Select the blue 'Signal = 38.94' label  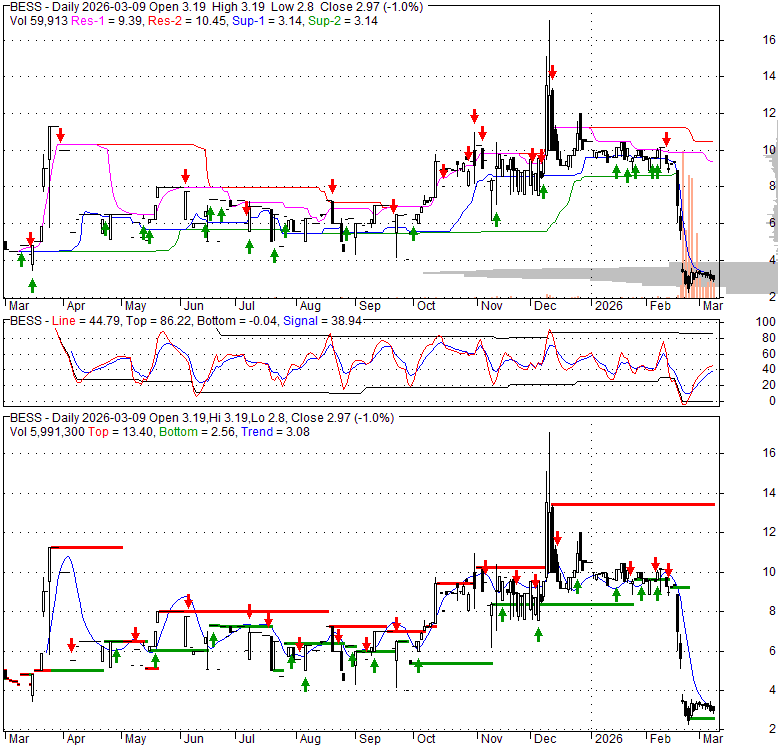(x=322, y=321)
